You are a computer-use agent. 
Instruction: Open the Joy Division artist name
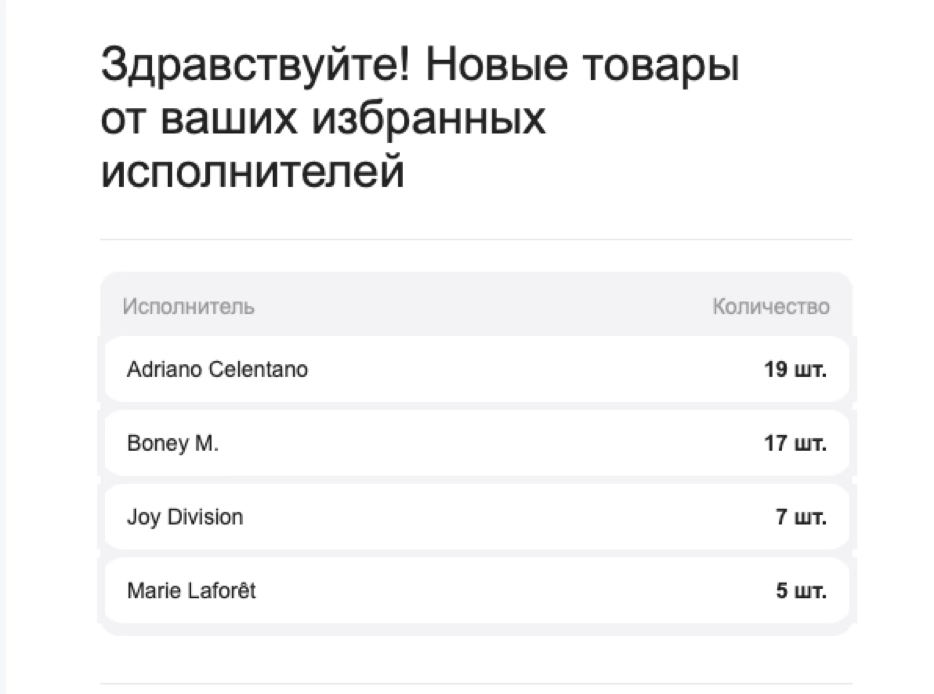185,517
